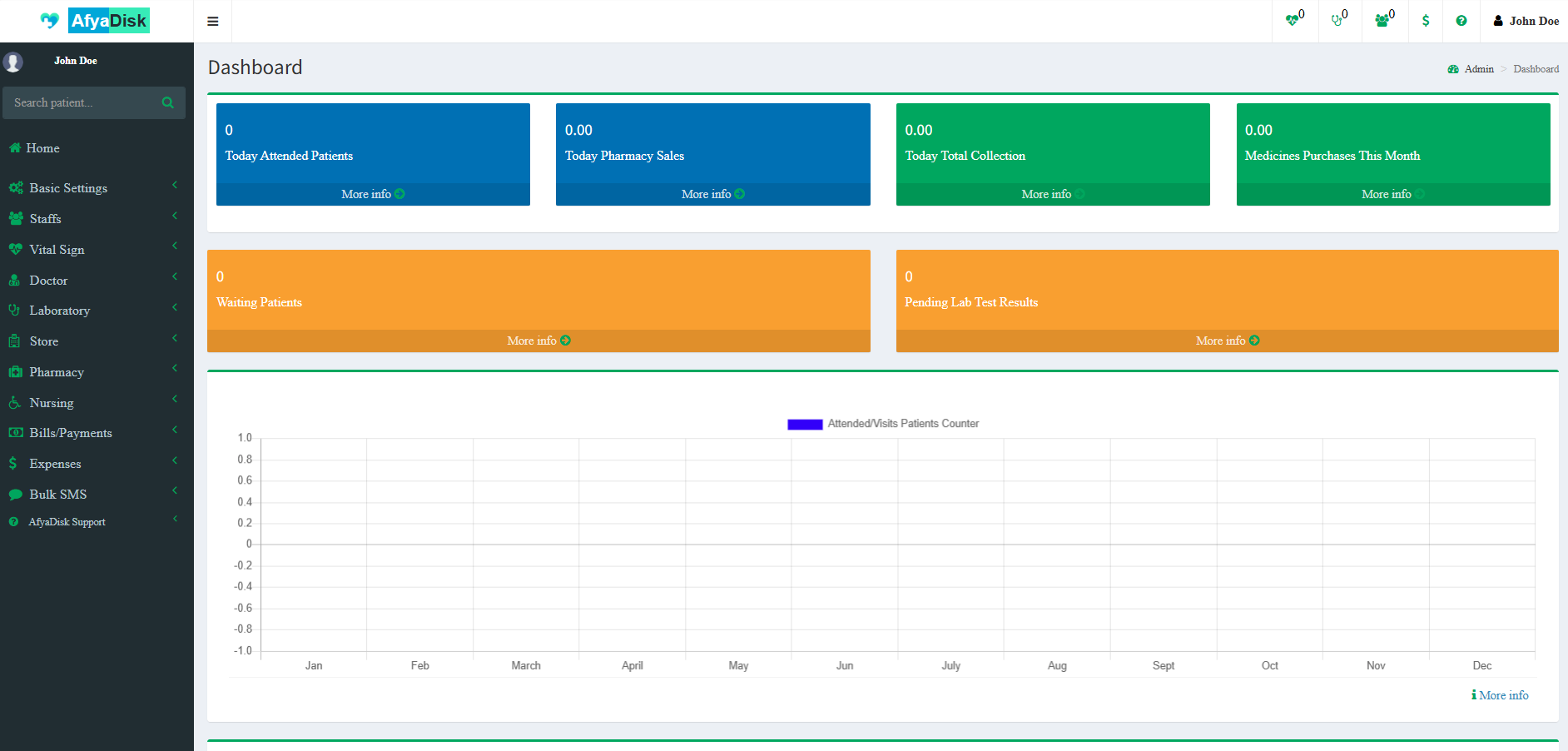Select the dollar icon in the top bar
The height and width of the screenshot is (751, 1568).
tap(1425, 20)
